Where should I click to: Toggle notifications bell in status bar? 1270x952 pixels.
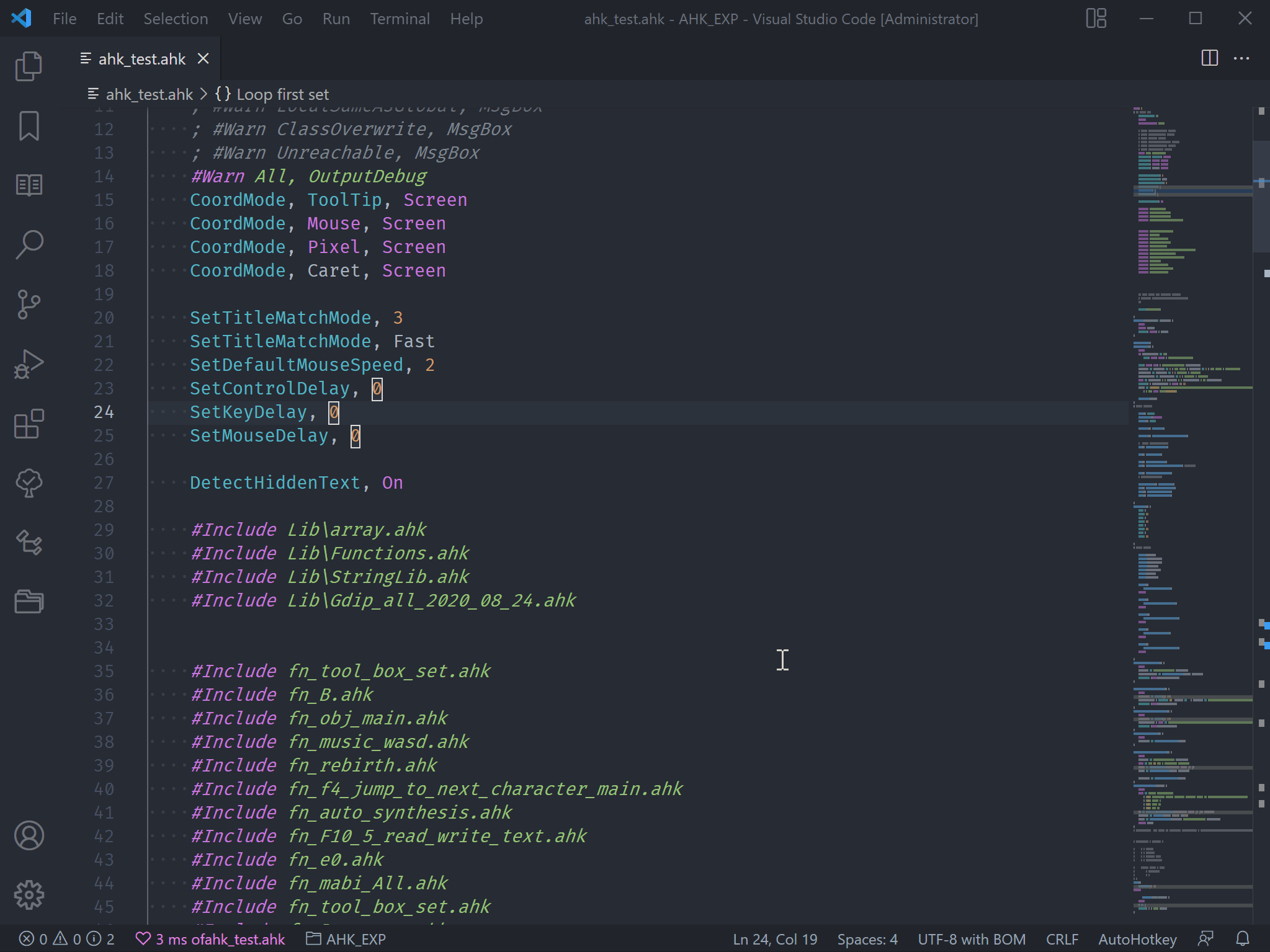tap(1242, 939)
